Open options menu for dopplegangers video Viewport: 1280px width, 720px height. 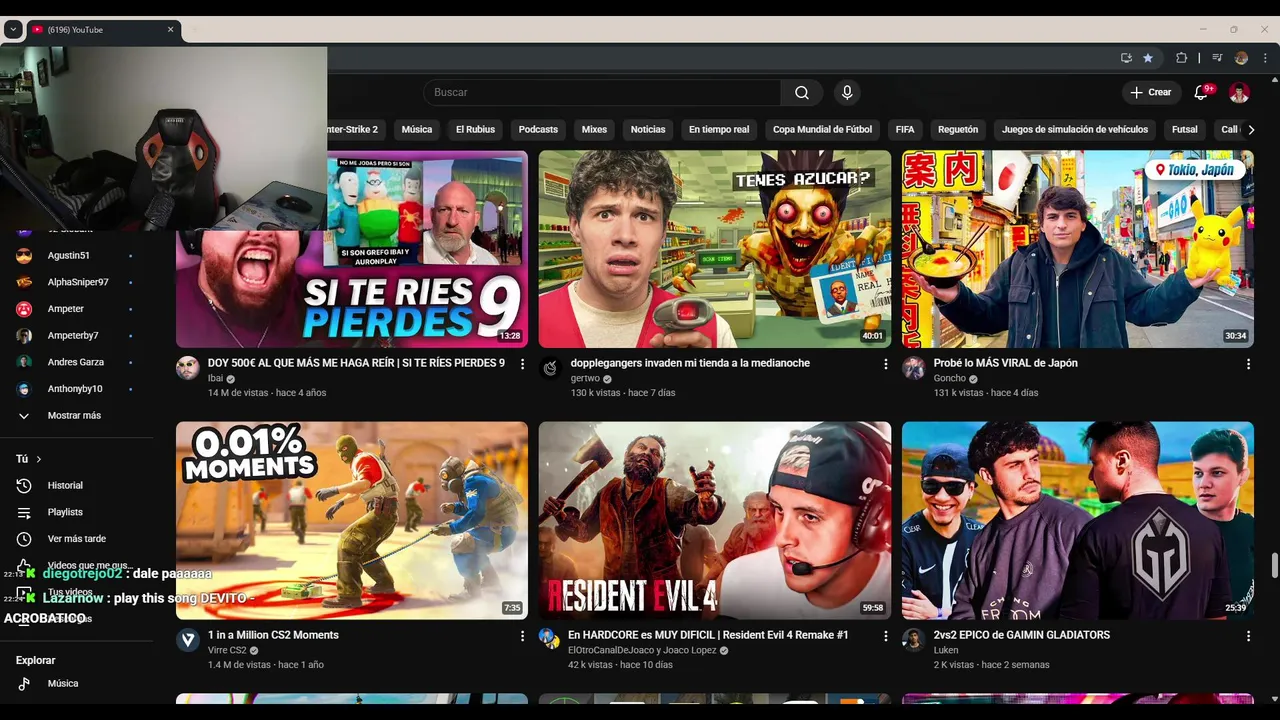(x=885, y=364)
